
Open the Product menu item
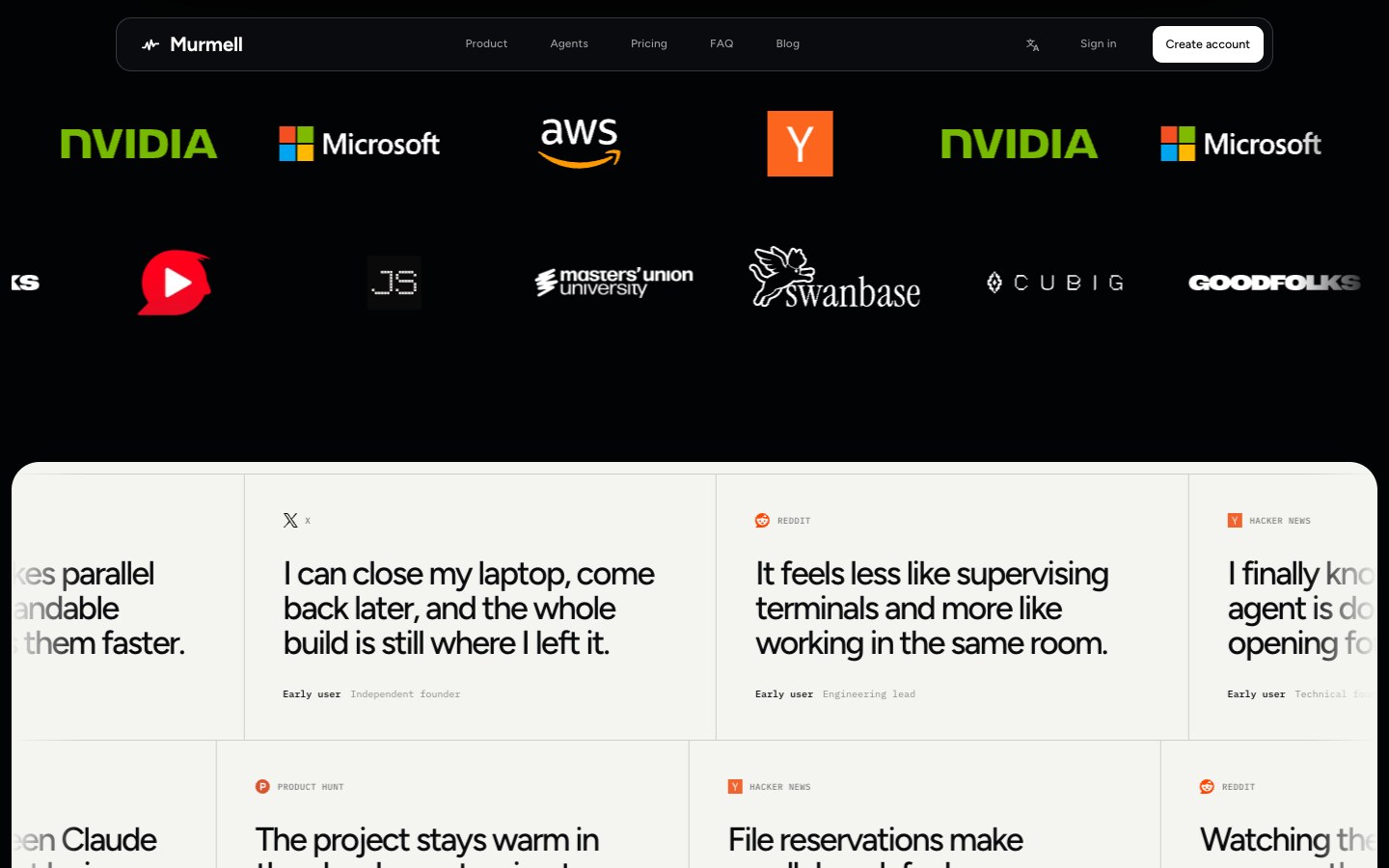[486, 44]
